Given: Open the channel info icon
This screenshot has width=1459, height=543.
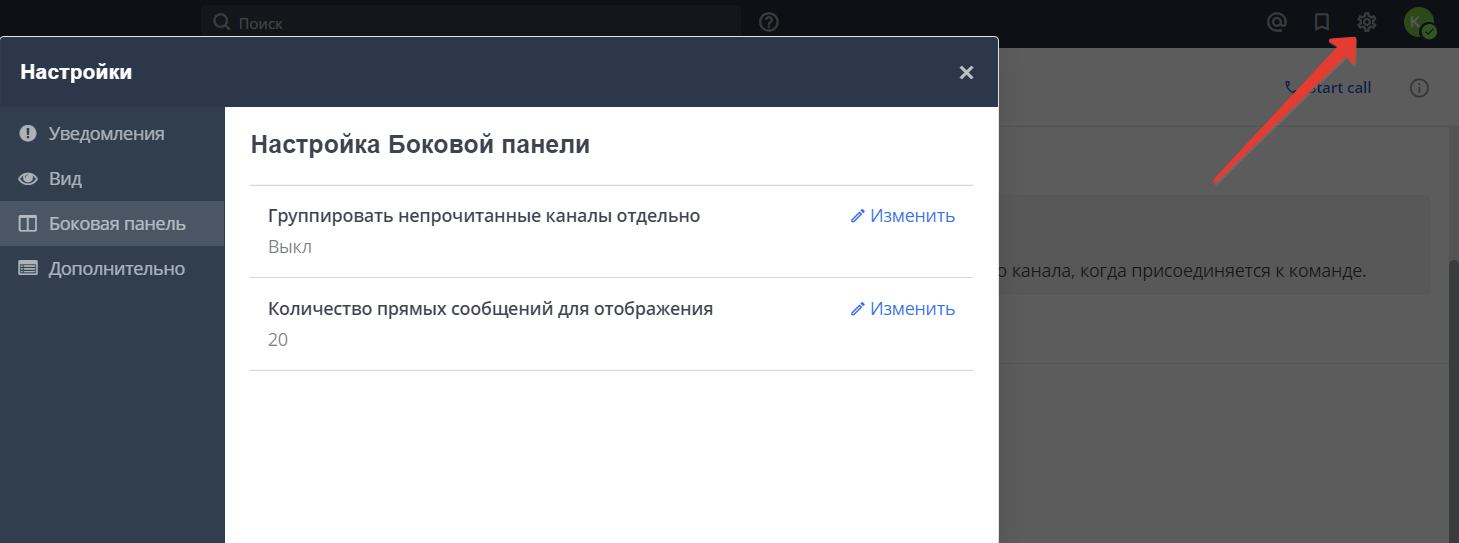Looking at the screenshot, I should (x=1419, y=88).
